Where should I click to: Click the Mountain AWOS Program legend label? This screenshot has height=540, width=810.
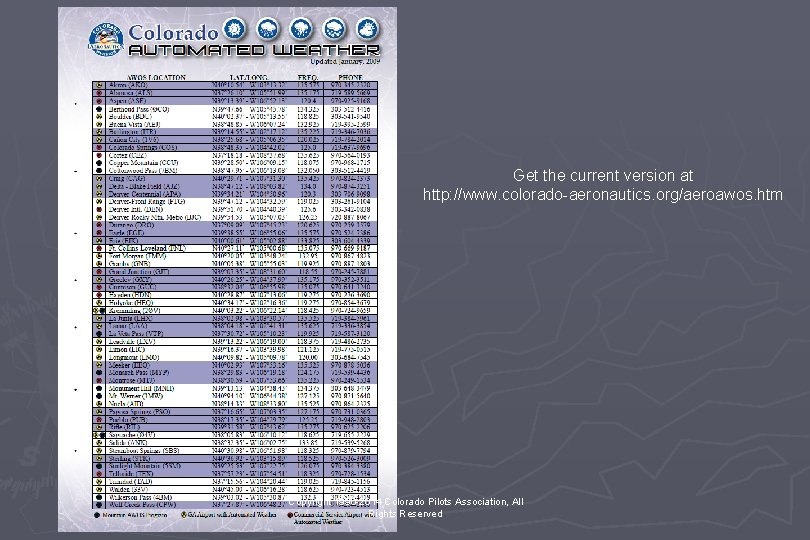point(135,515)
